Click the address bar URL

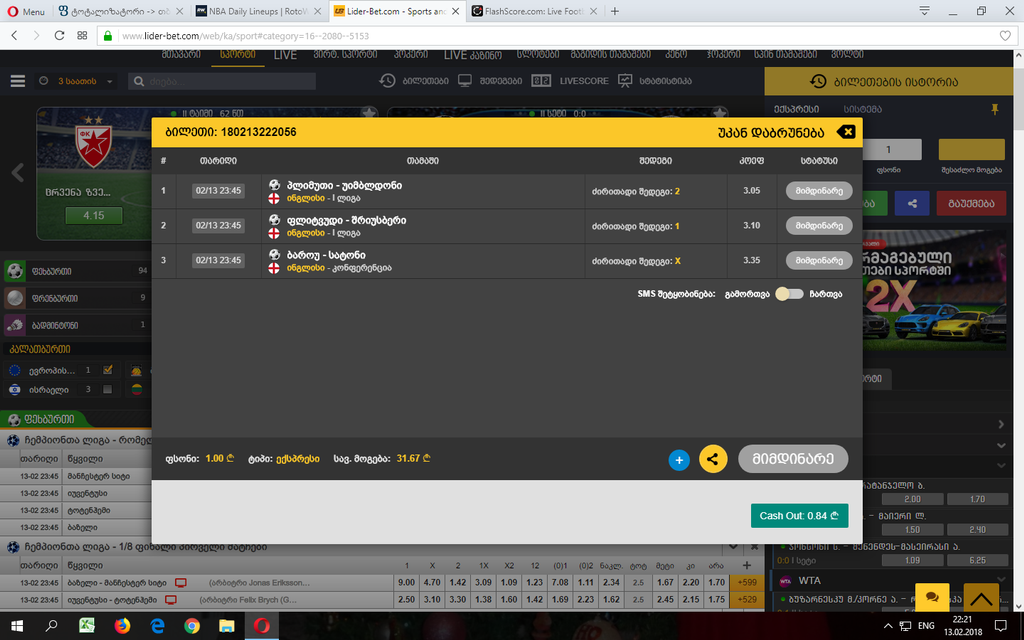(246, 36)
